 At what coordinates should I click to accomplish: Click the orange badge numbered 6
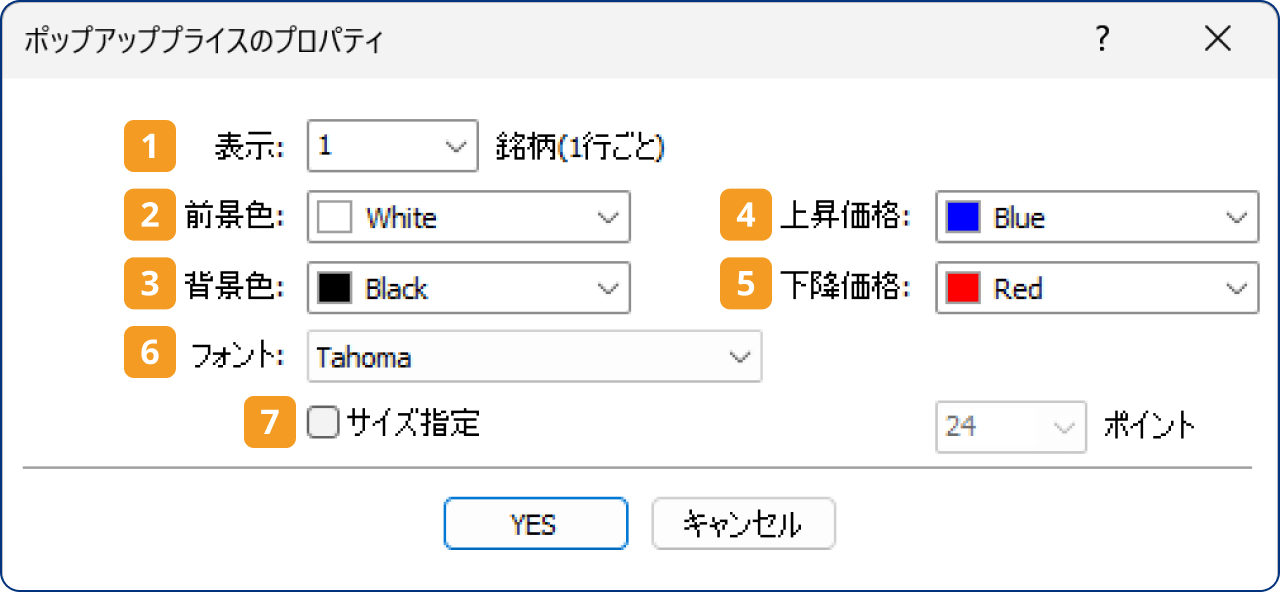tap(149, 355)
